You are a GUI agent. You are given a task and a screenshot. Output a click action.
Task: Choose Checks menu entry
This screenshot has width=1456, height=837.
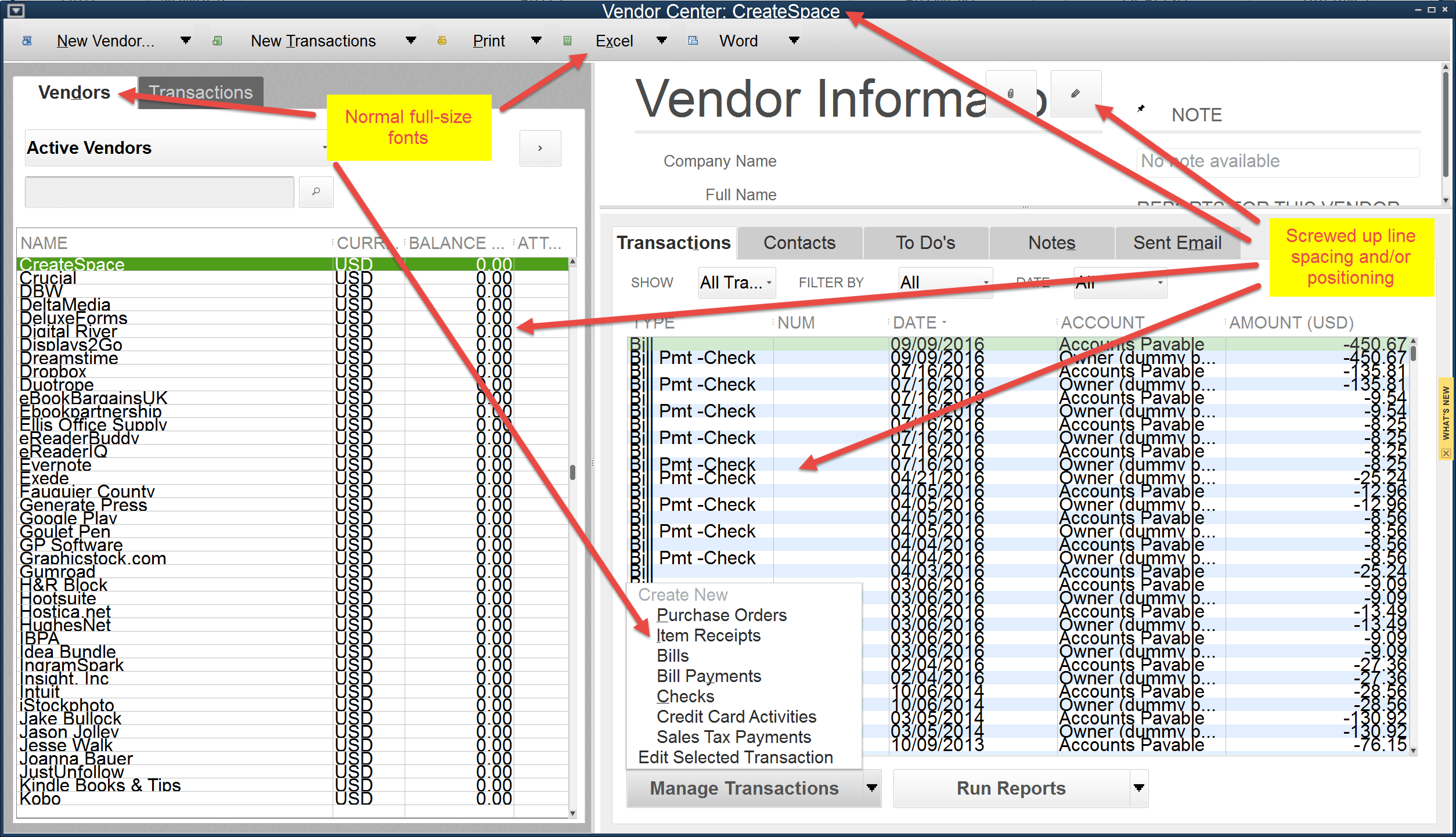coord(685,697)
